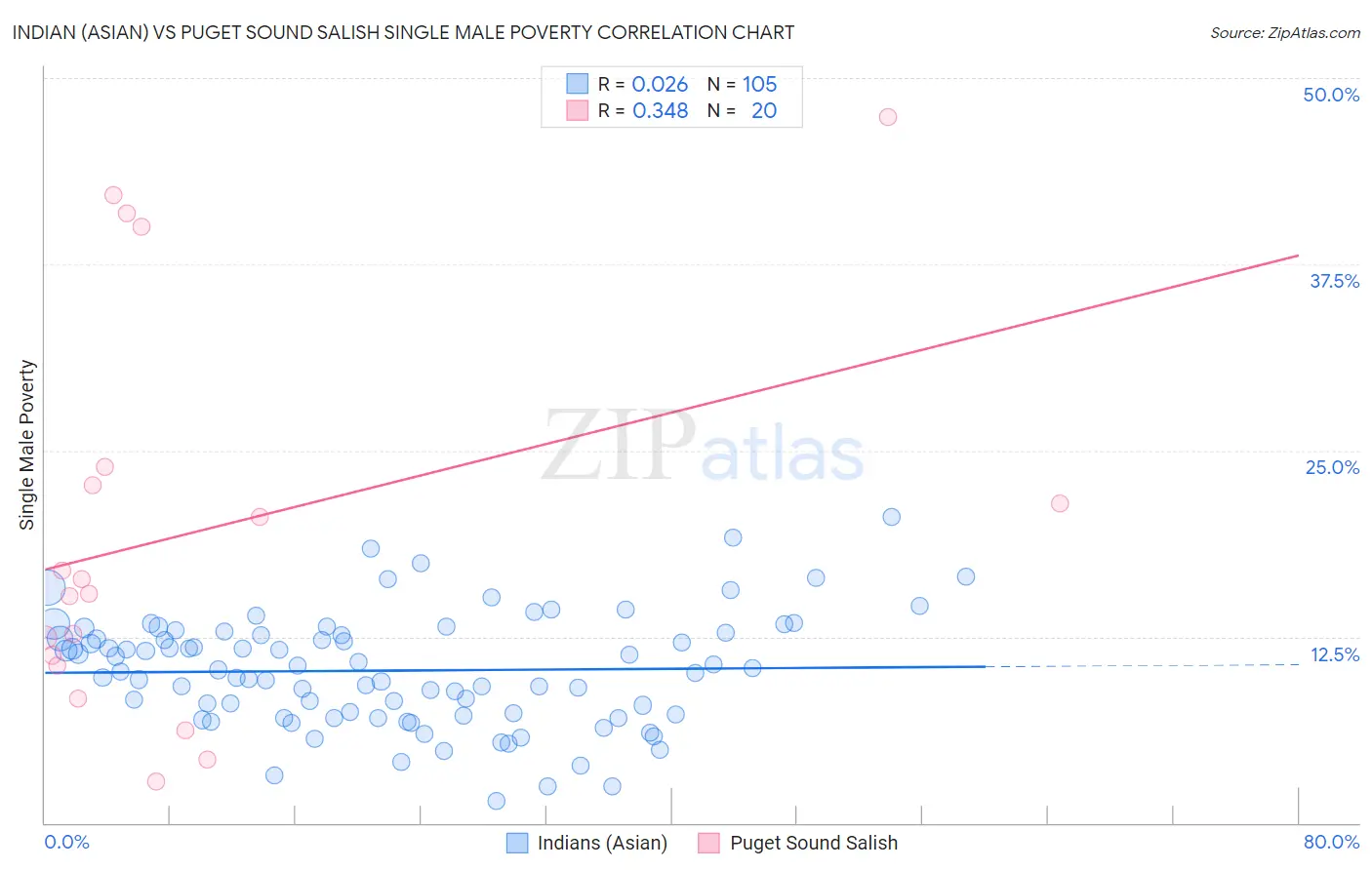The width and height of the screenshot is (1372, 870).
Task: Click the R value 0.348 in legend
Action: tap(661, 110)
